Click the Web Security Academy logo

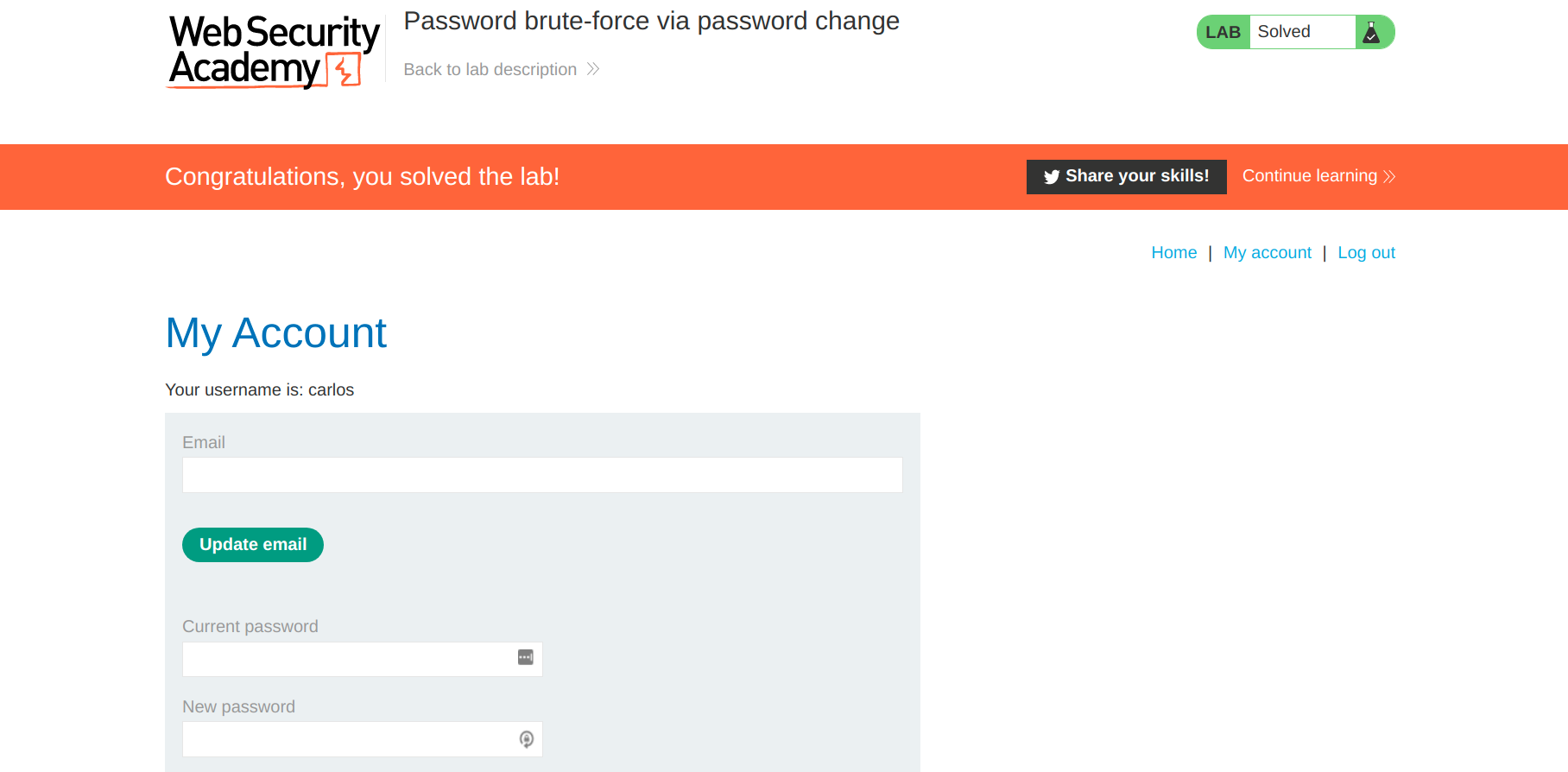(274, 51)
